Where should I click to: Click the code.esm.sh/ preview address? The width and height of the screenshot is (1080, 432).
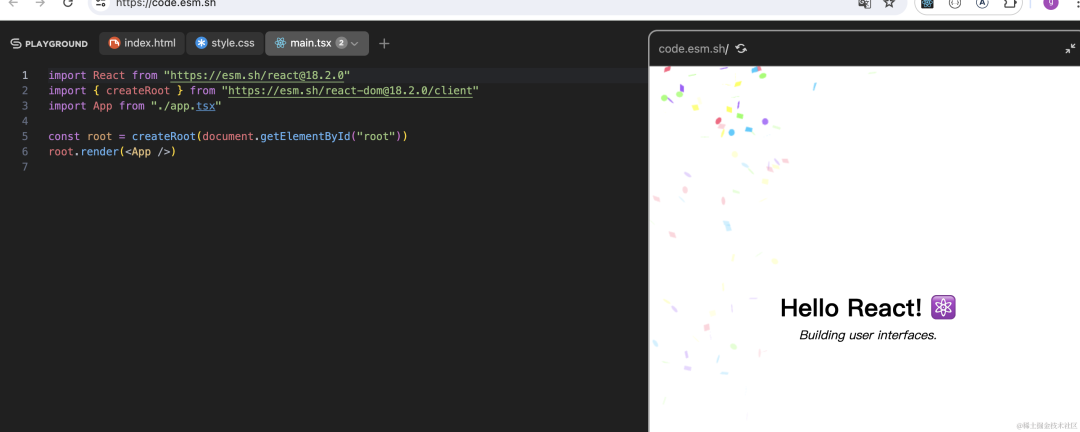[694, 48]
